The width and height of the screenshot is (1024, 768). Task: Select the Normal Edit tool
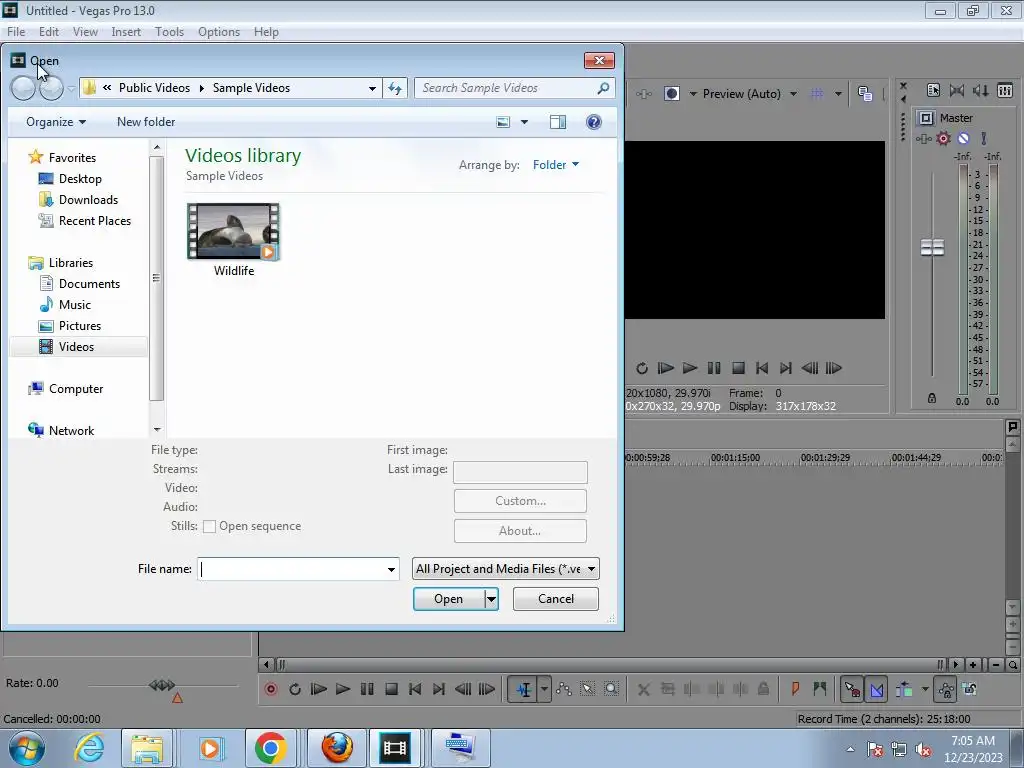524,689
